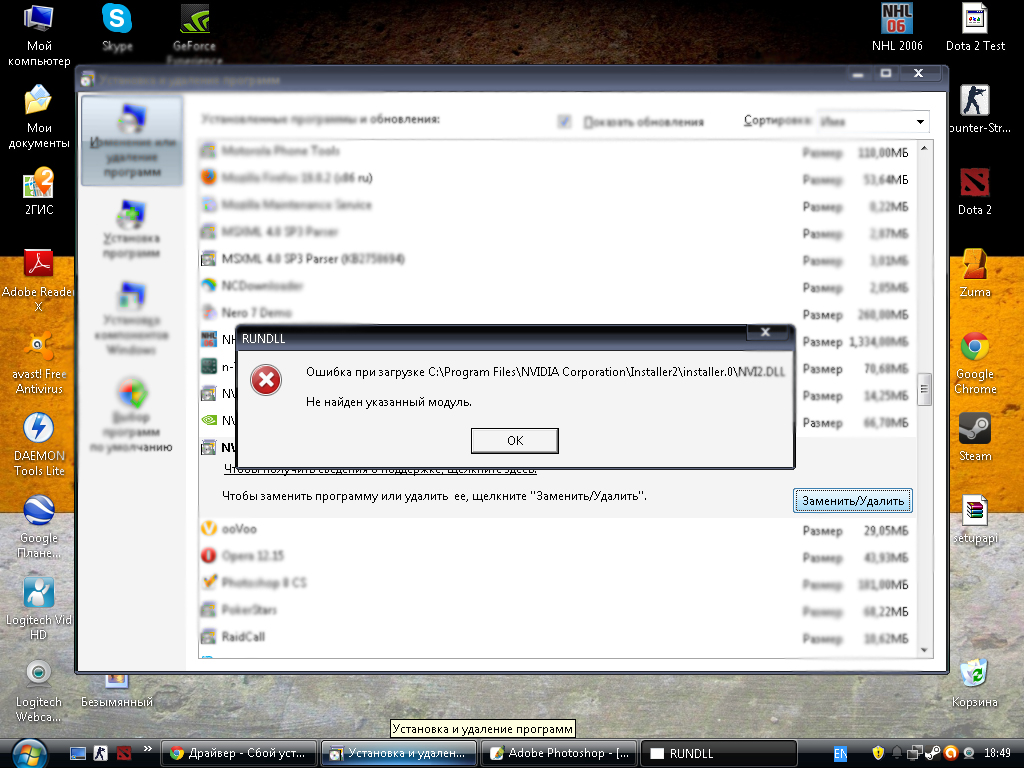Open the Dota 2 desktop icon

tap(974, 184)
